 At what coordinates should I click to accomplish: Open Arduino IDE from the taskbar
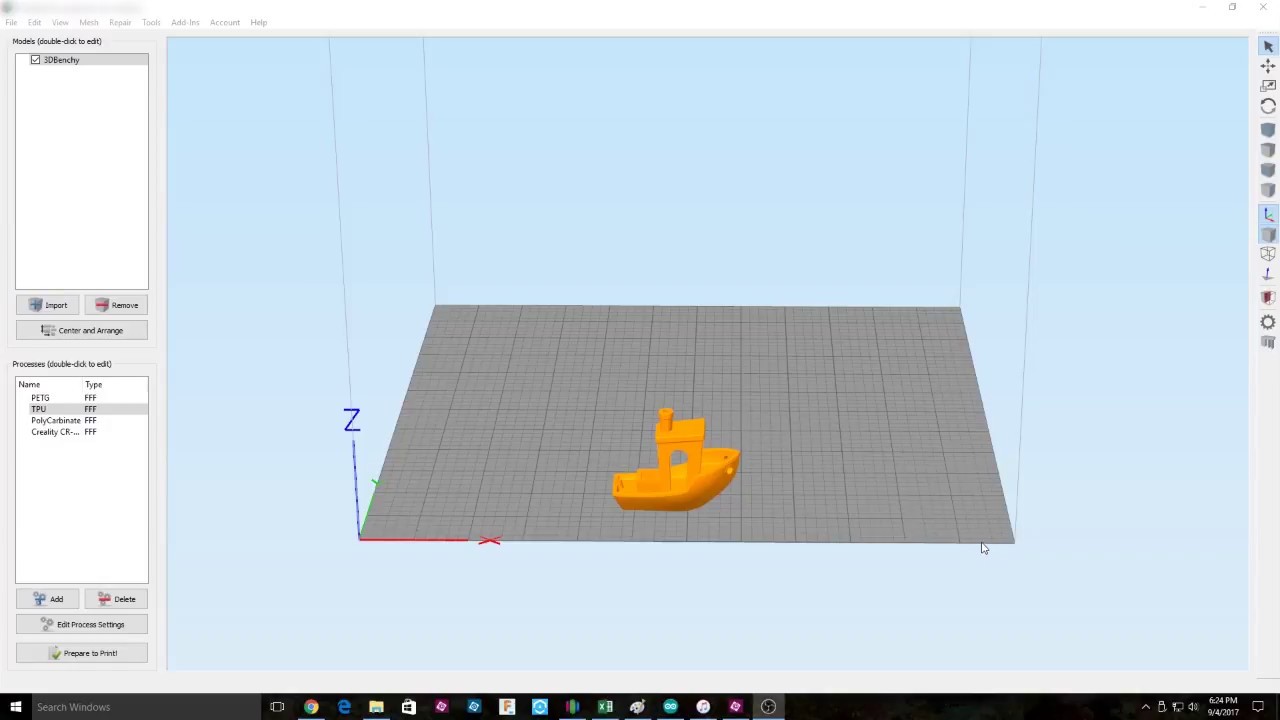670,707
